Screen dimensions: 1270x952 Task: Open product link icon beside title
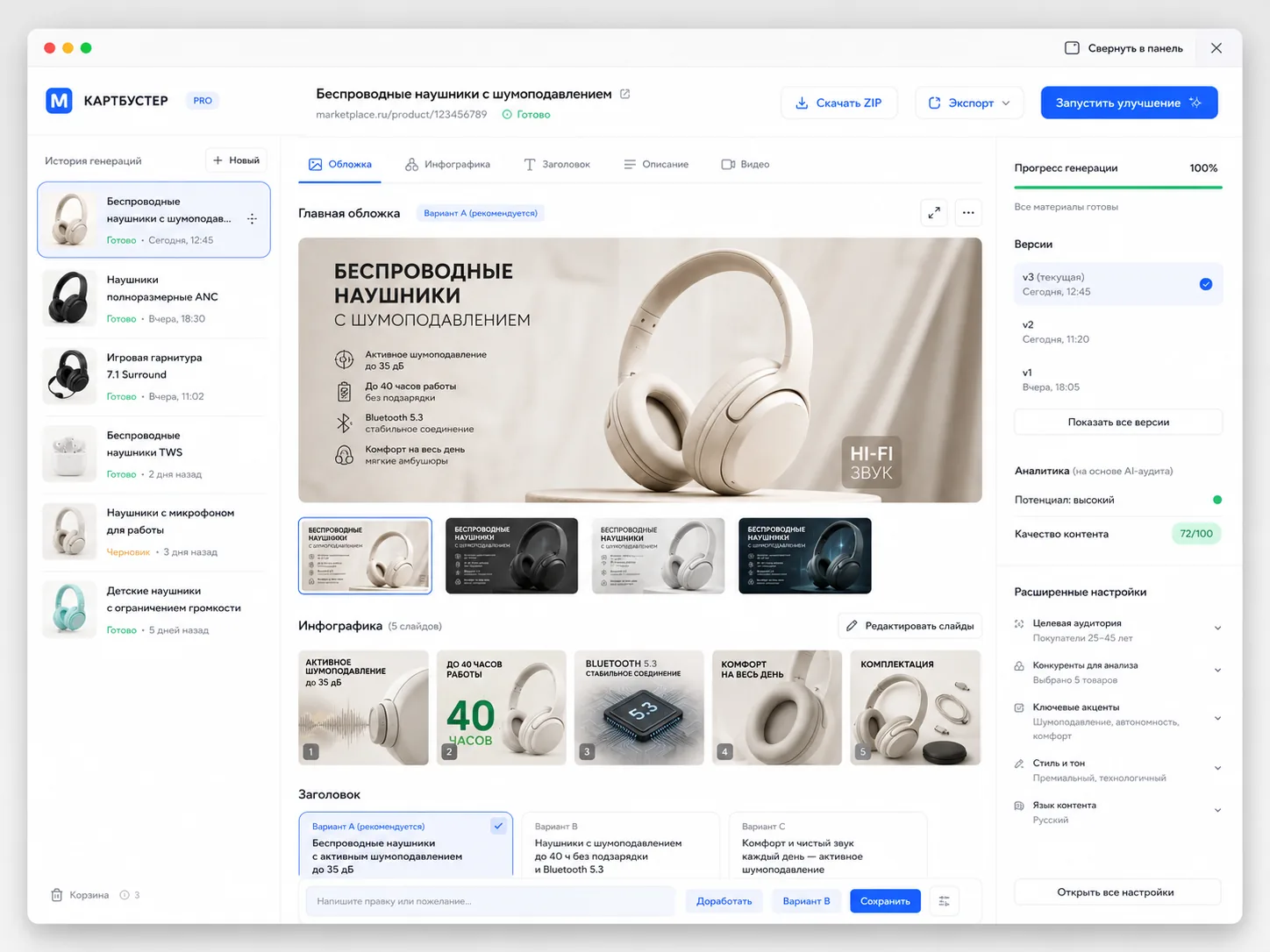point(625,94)
